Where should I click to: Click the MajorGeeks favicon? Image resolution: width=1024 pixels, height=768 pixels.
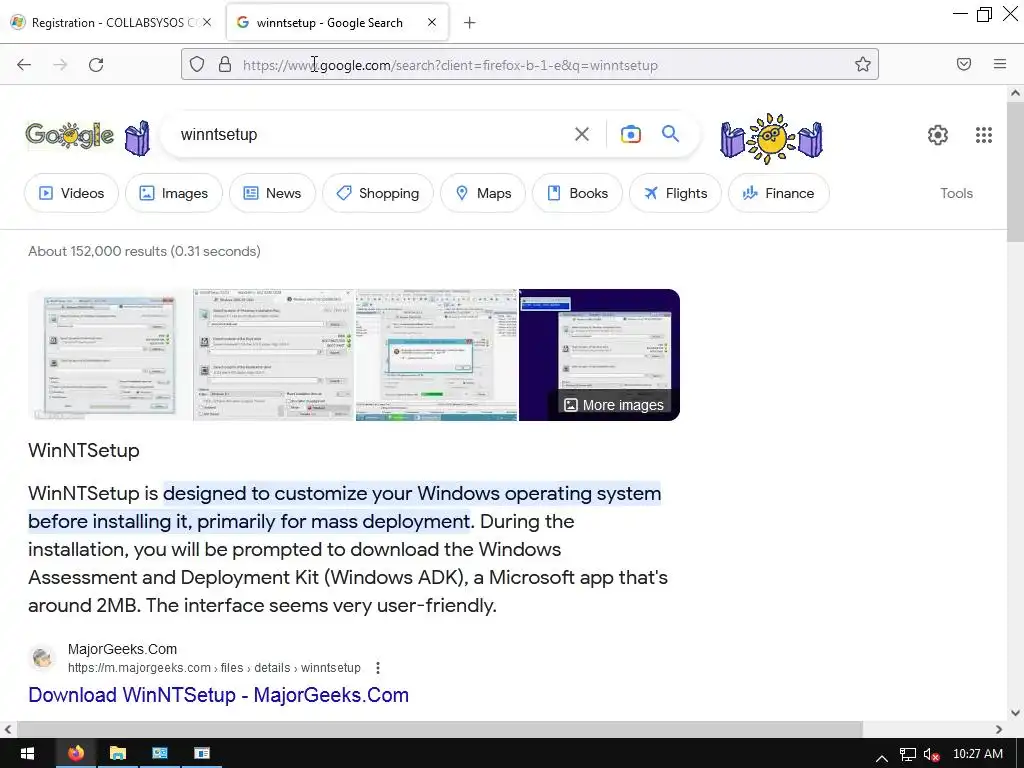click(x=42, y=657)
